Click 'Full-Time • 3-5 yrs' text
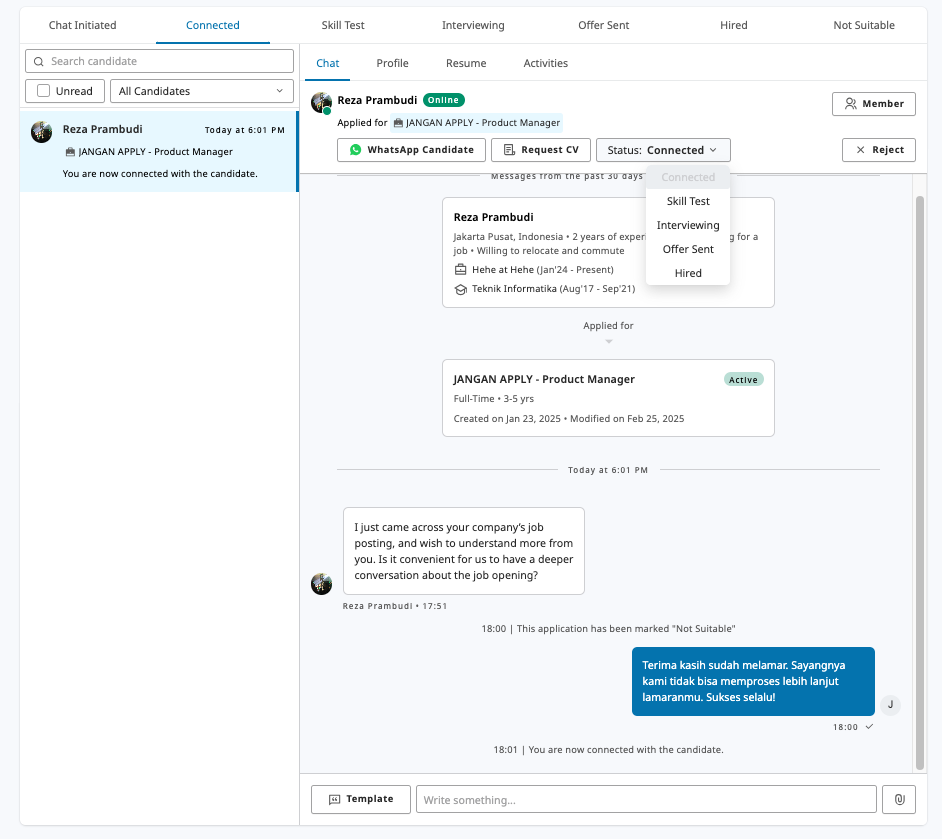 tap(494, 399)
